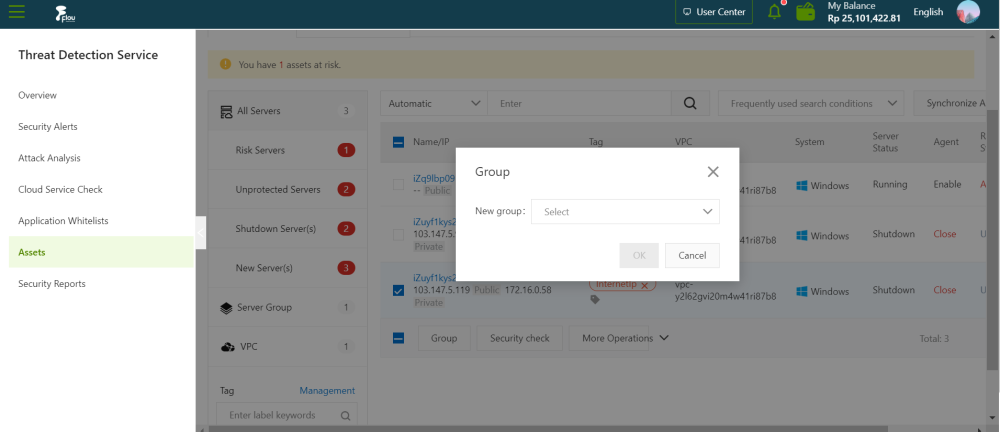Select All Servers filter

288,111
